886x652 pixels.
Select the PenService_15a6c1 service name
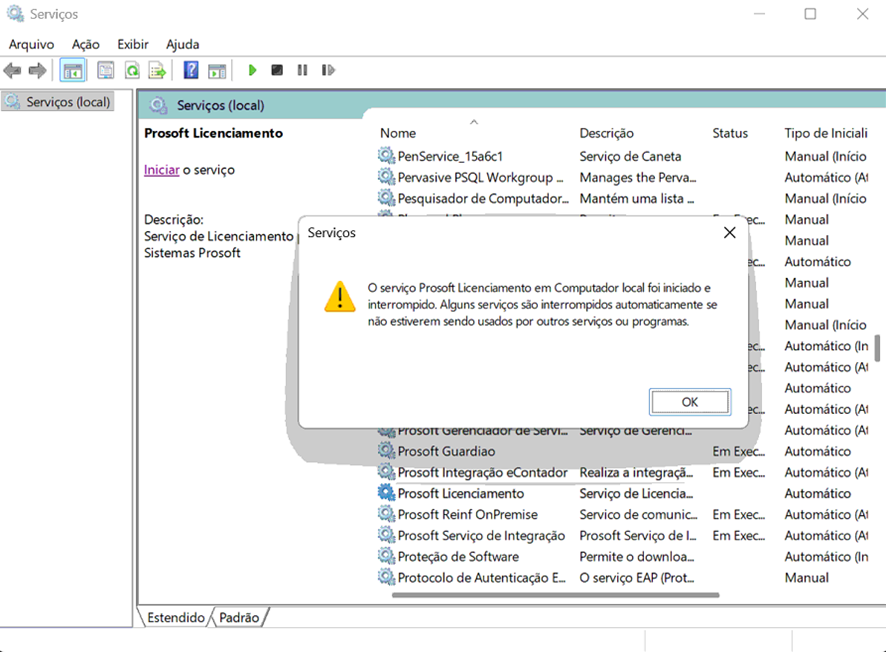[450, 156]
